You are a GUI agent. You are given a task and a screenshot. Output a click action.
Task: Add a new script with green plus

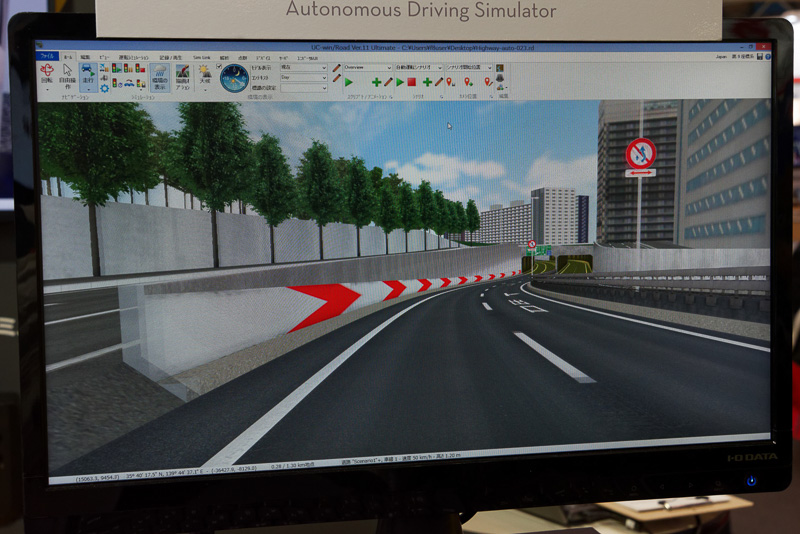click(x=377, y=82)
